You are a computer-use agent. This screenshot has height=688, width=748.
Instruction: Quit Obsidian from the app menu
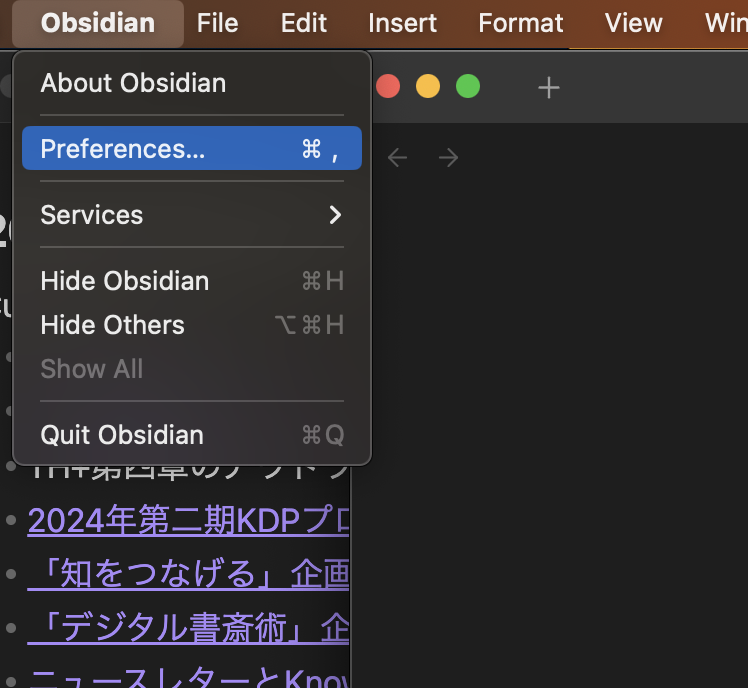click(x=122, y=435)
